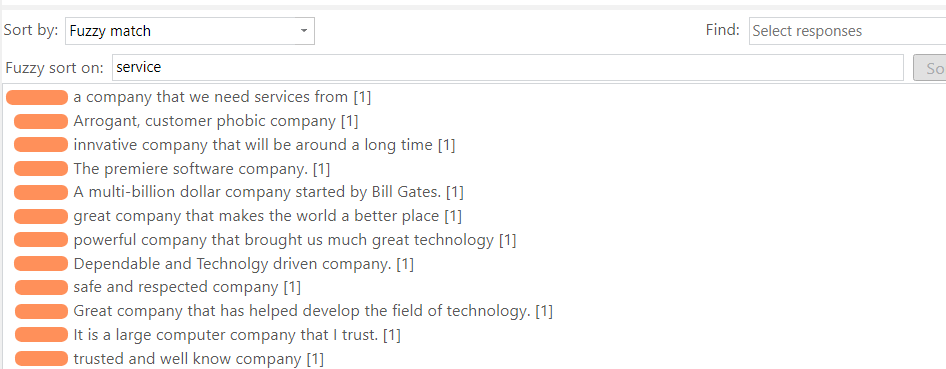This screenshot has width=946, height=369.
Task: Click orange match bar beside 'Arrogant, customer phobic'
Action: 41,121
